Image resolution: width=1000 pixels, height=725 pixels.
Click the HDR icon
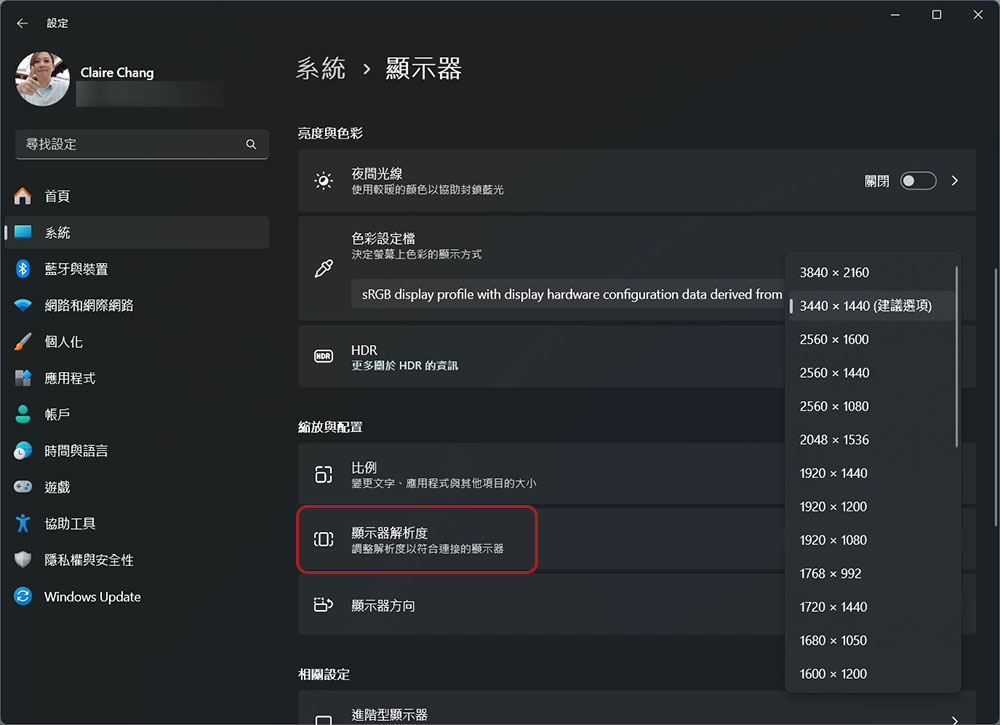[323, 356]
